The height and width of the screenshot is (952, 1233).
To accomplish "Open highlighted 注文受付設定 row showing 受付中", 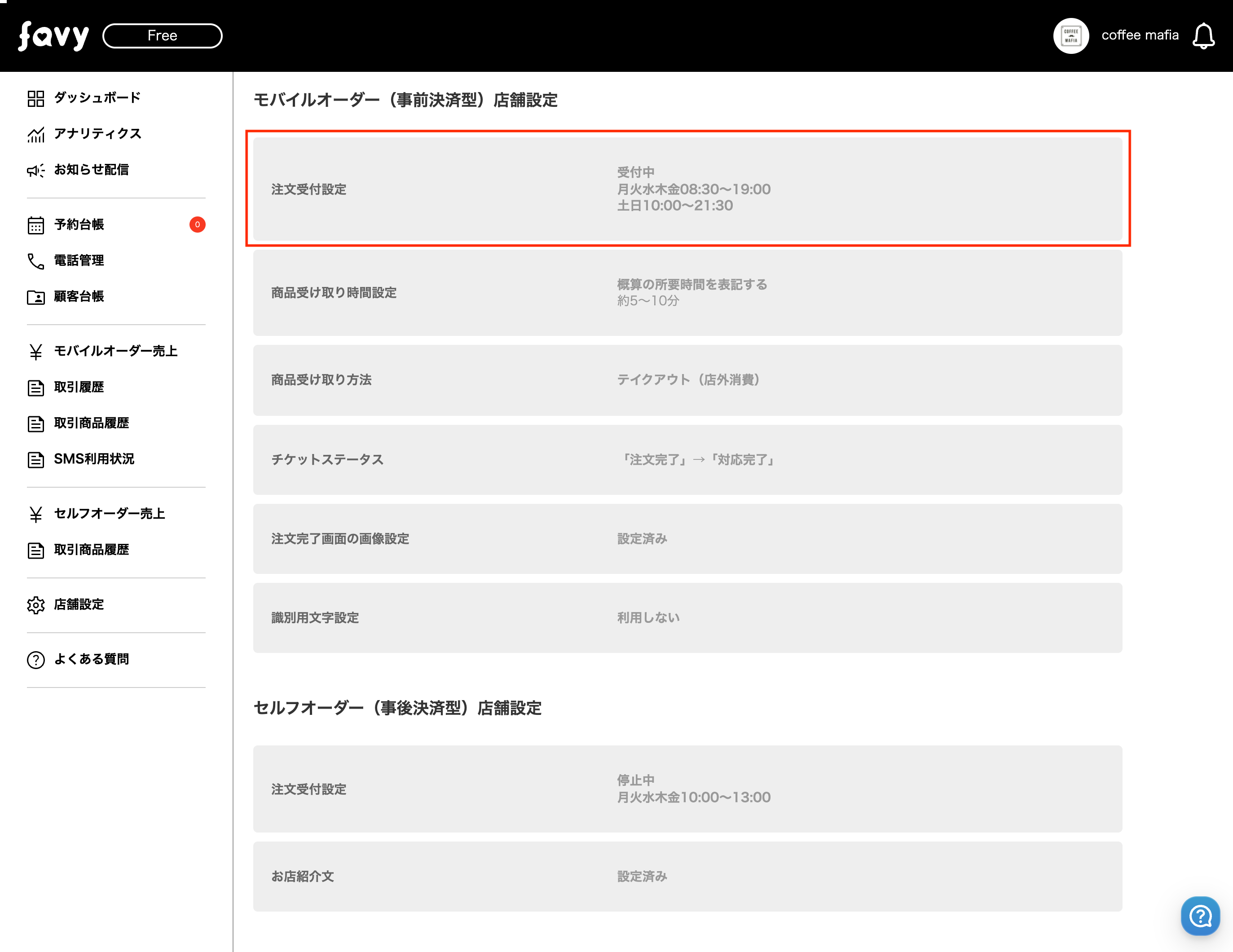I will click(x=687, y=189).
